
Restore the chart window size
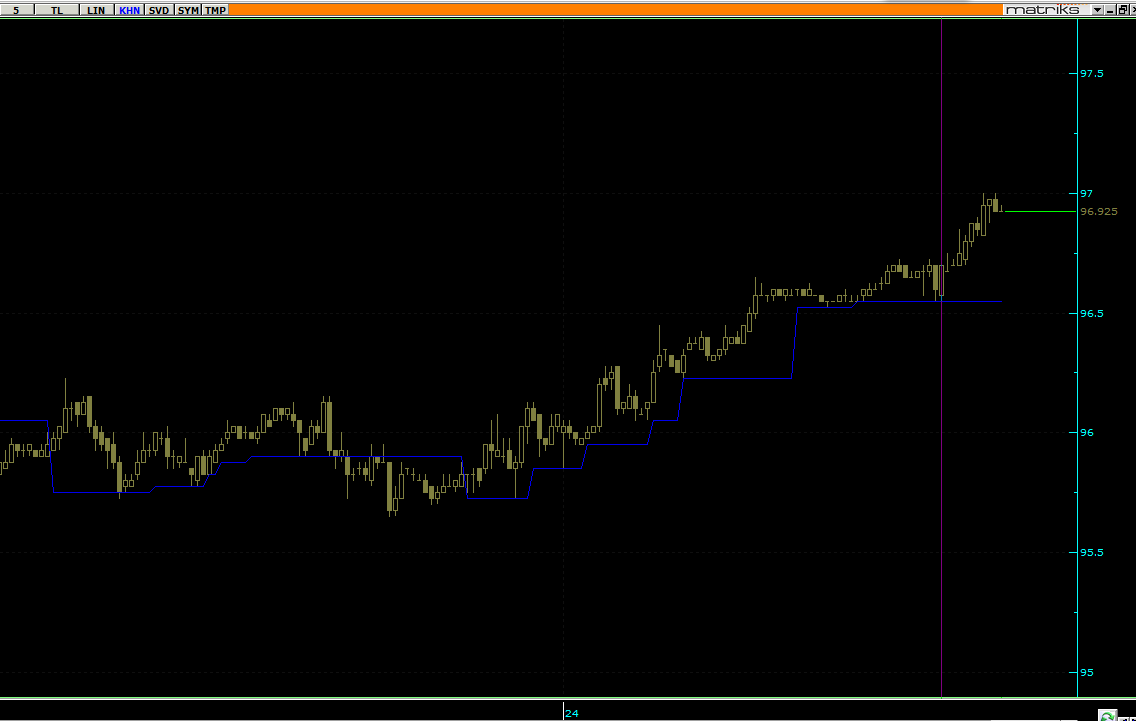click(1122, 10)
